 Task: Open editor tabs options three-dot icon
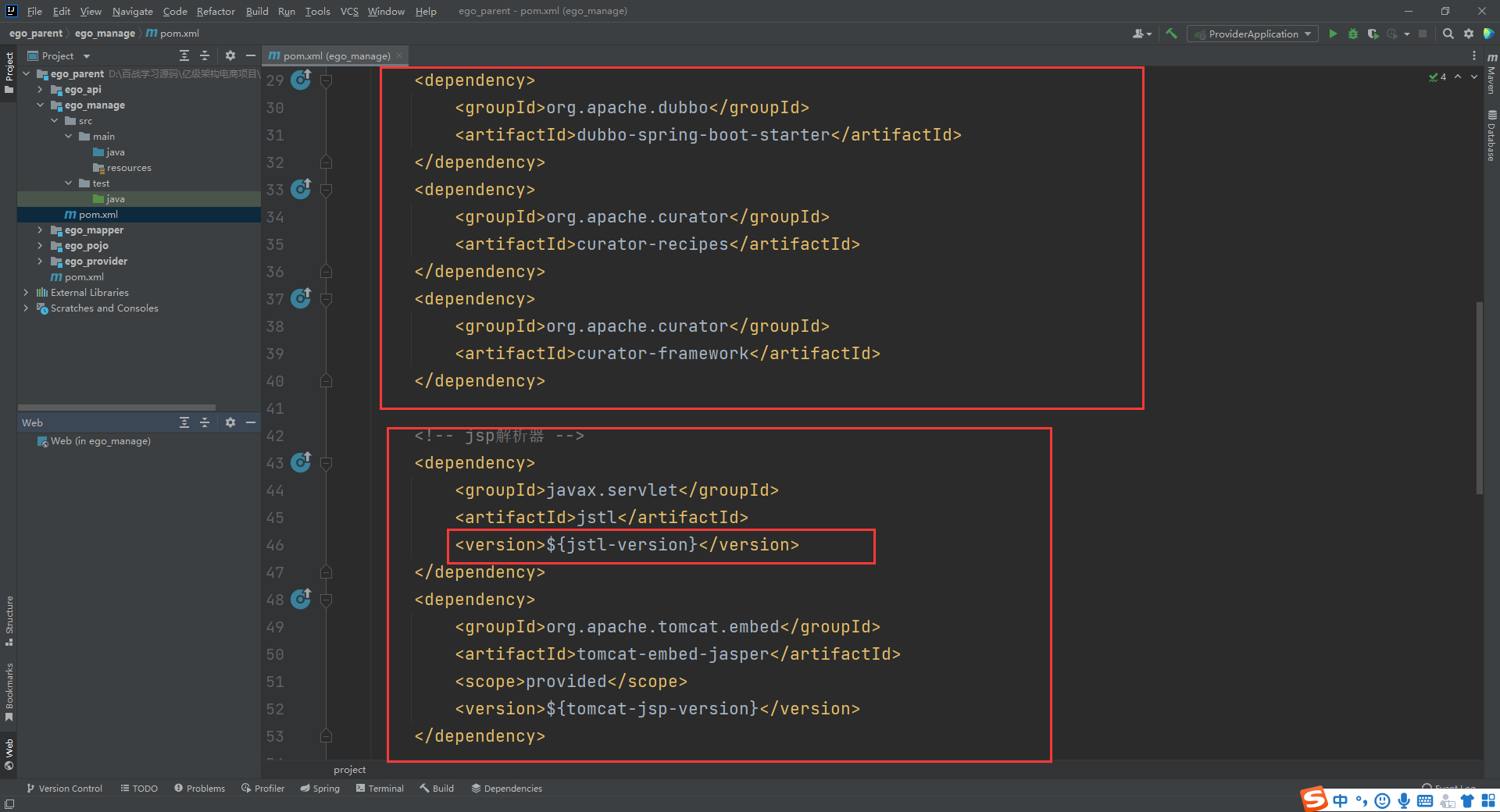(1474, 55)
